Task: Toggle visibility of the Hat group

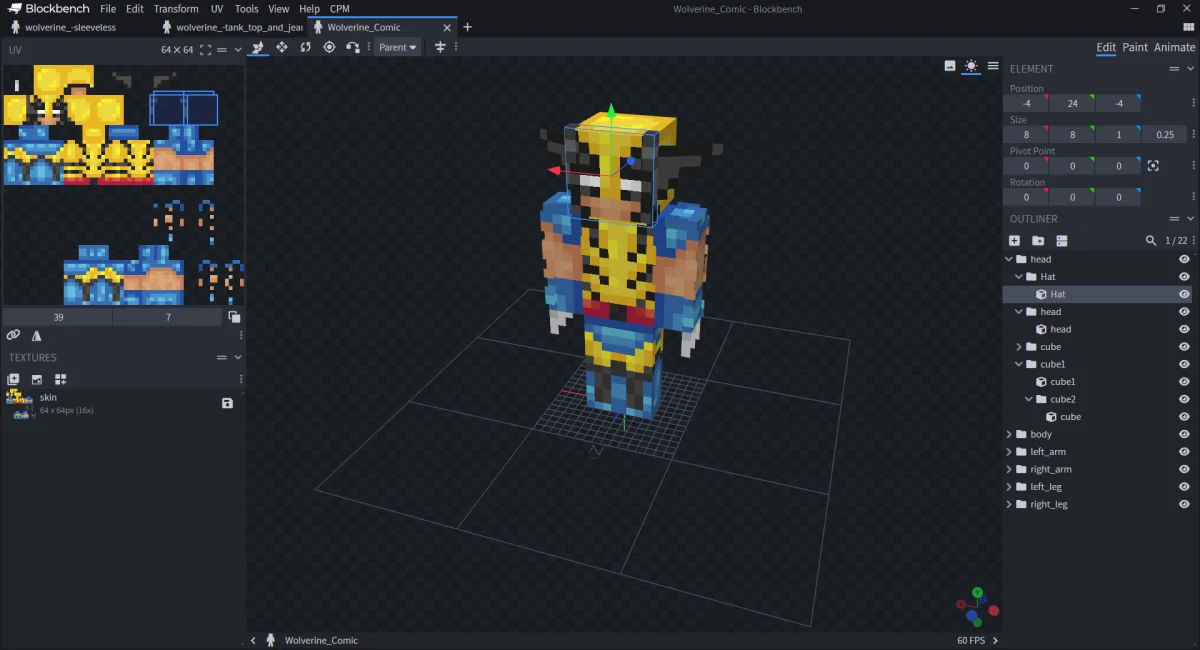Action: click(x=1184, y=277)
